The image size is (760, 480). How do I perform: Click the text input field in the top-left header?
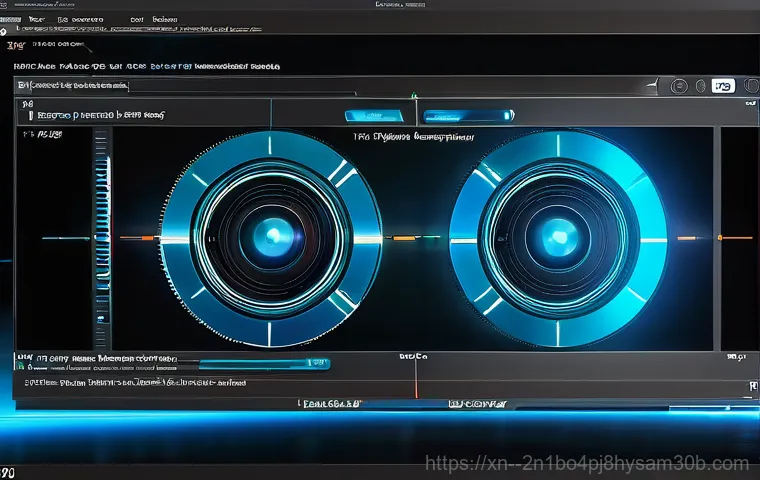coord(75,87)
